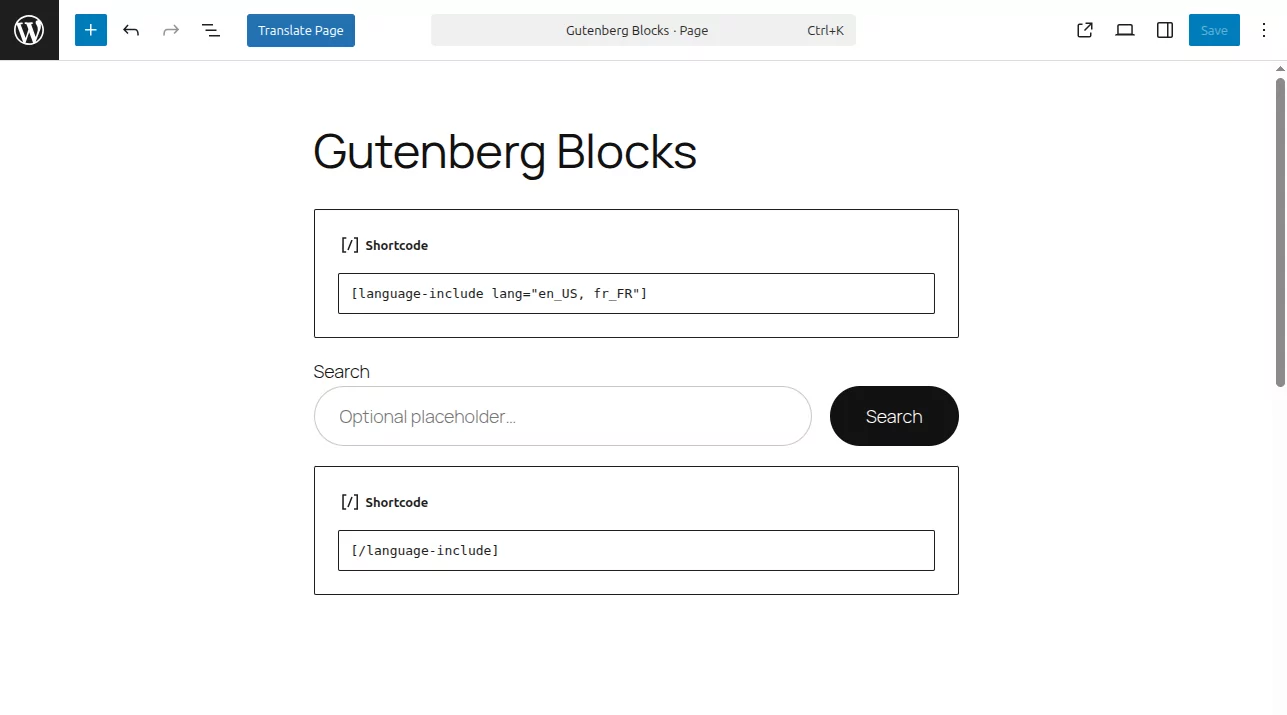
Task: Click the Undo arrow icon
Action: pos(131,30)
